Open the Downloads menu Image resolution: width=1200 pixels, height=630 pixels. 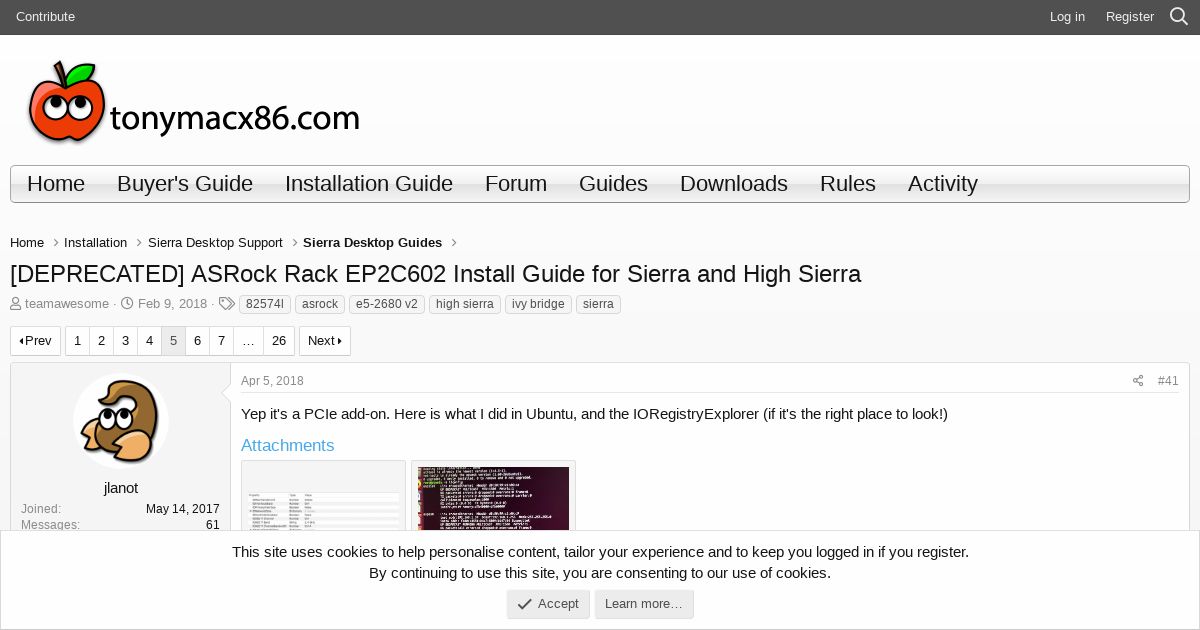[734, 184]
